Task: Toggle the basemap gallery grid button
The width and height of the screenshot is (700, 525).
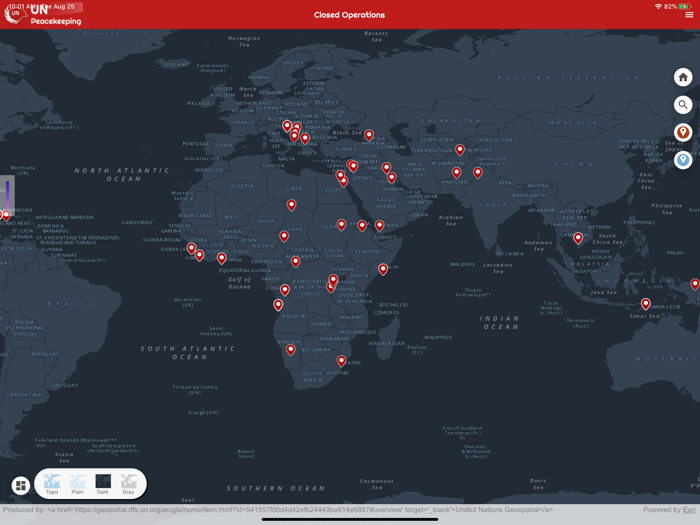Action: point(21,485)
